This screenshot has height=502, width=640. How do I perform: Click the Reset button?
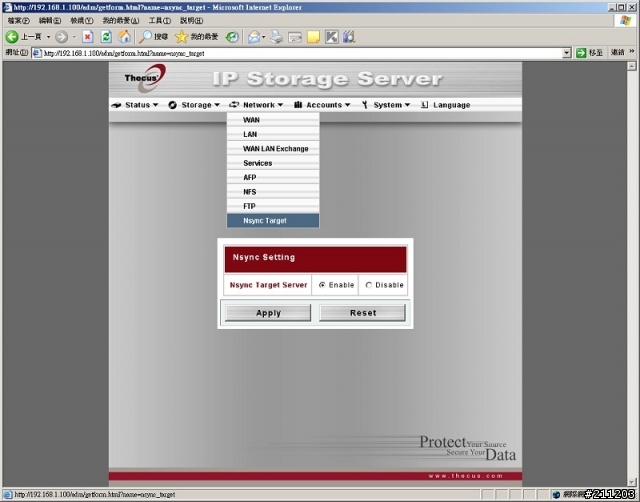click(x=362, y=313)
